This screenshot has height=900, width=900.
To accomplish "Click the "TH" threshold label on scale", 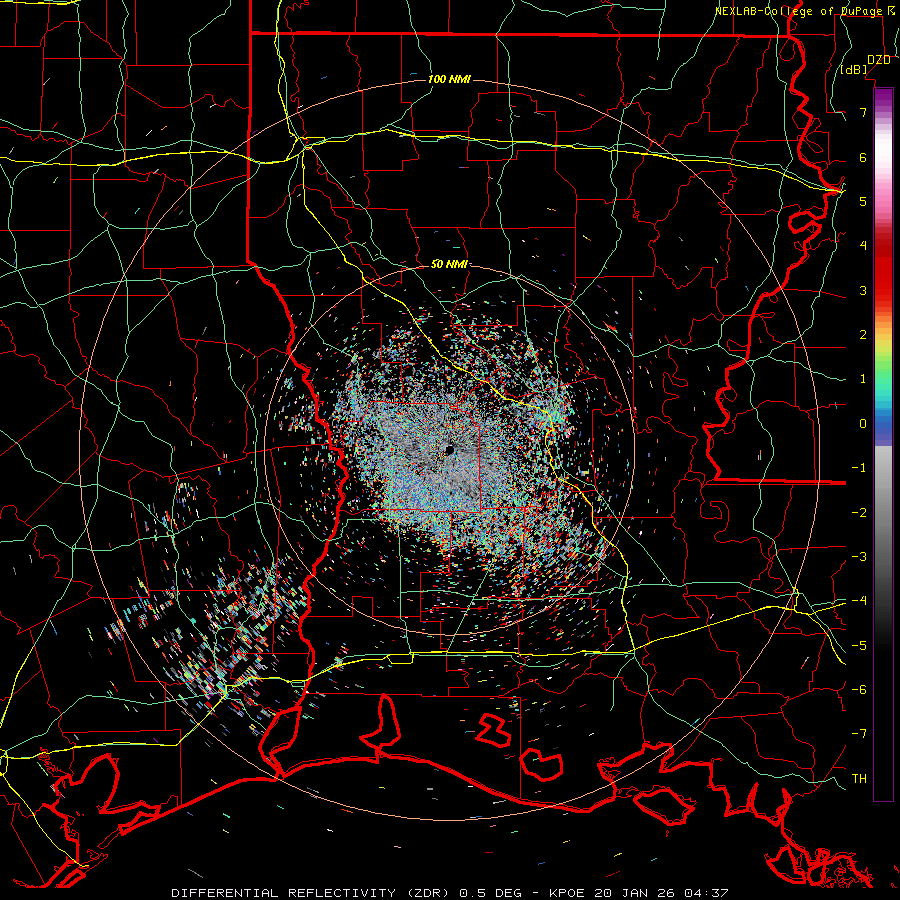I will coord(859,779).
